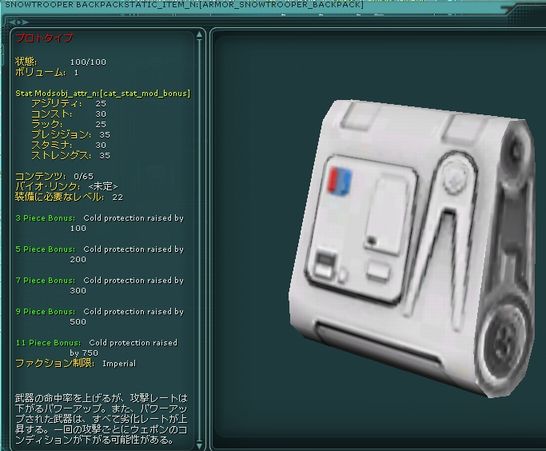Image resolution: width=546 pixels, height=451 pixels.
Task: Click the 'ストレングス: 35' stat row
Action: click(71, 155)
